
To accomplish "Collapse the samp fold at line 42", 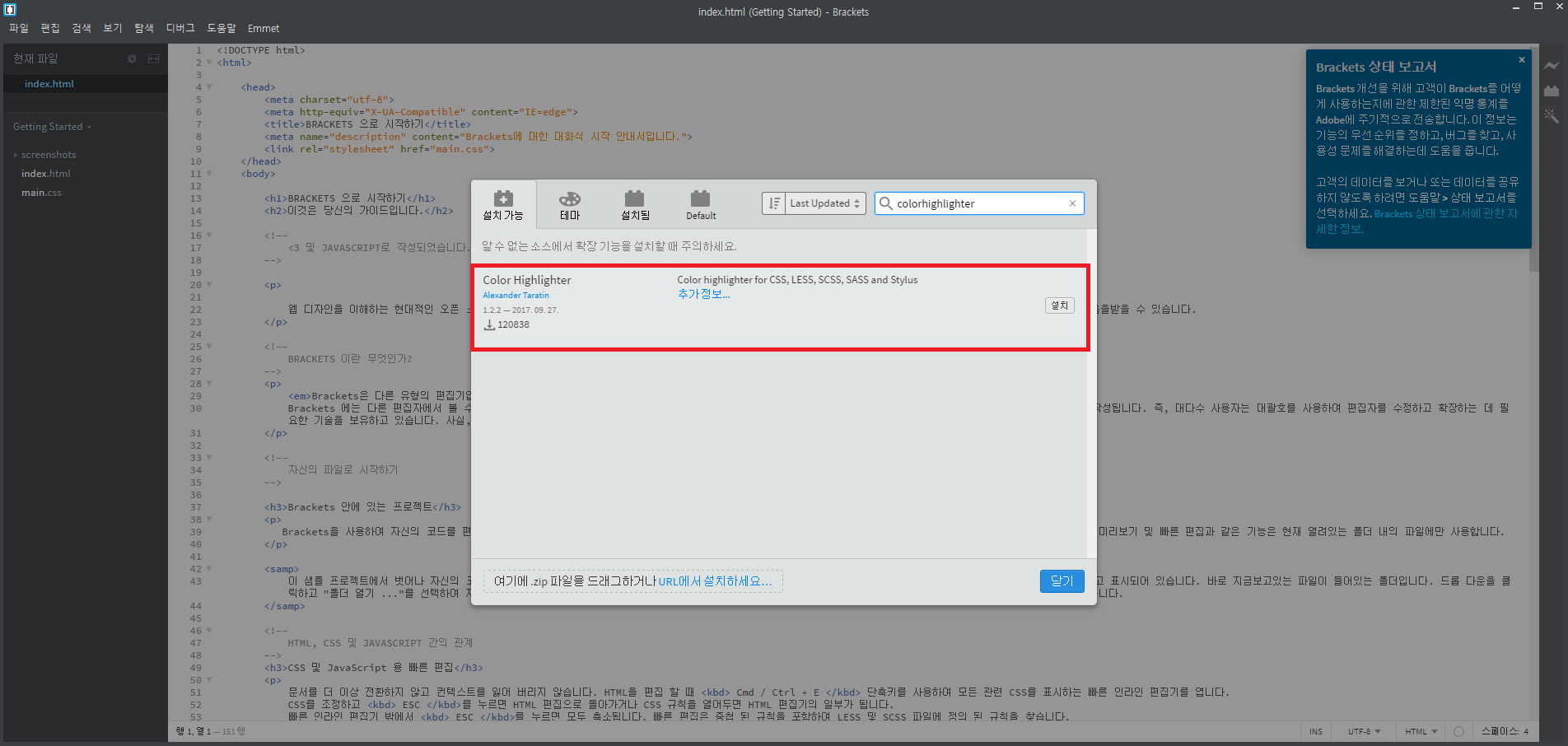I will pyautogui.click(x=209, y=569).
